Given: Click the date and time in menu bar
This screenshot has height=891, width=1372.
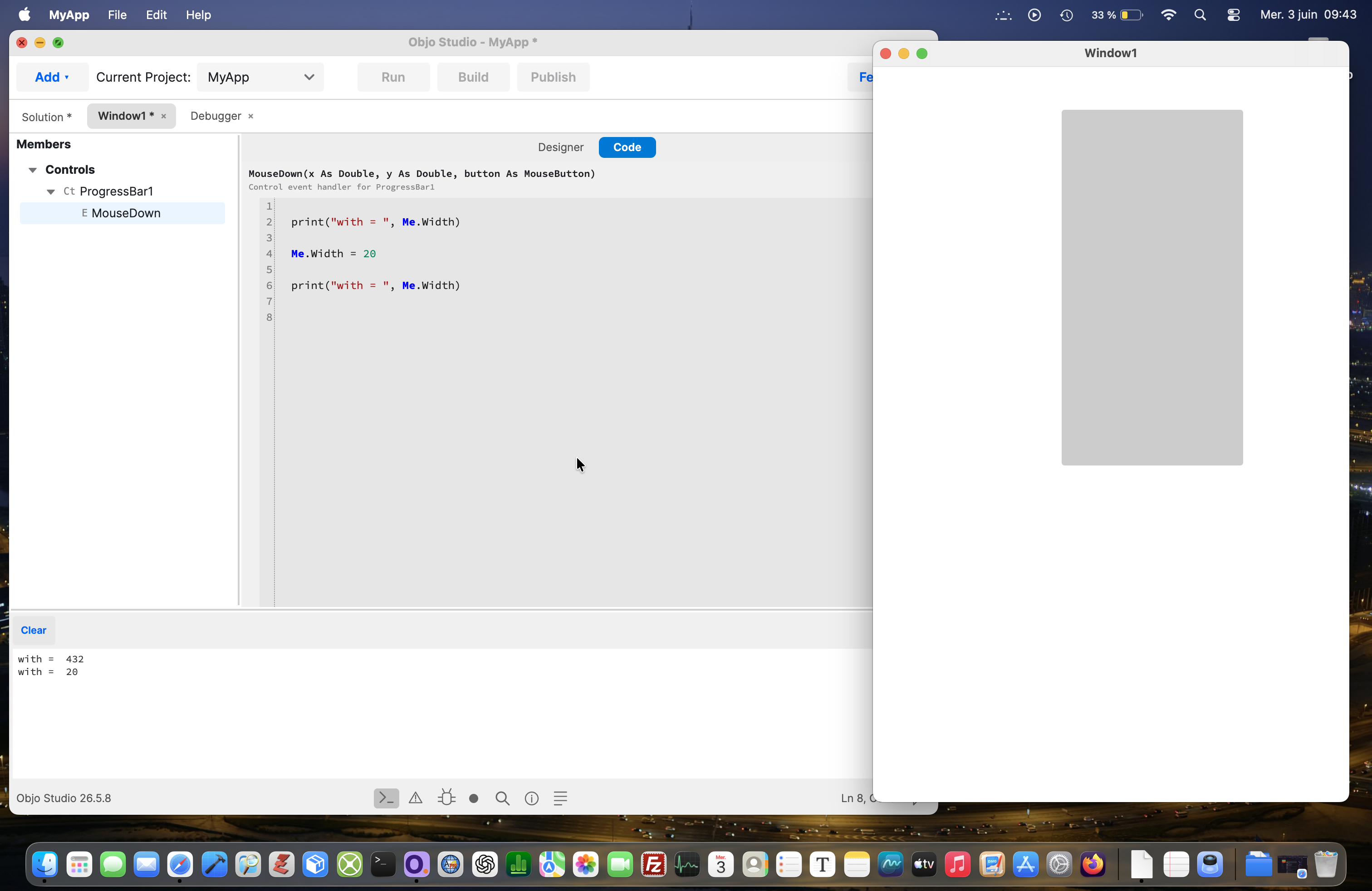Looking at the screenshot, I should [x=1308, y=15].
